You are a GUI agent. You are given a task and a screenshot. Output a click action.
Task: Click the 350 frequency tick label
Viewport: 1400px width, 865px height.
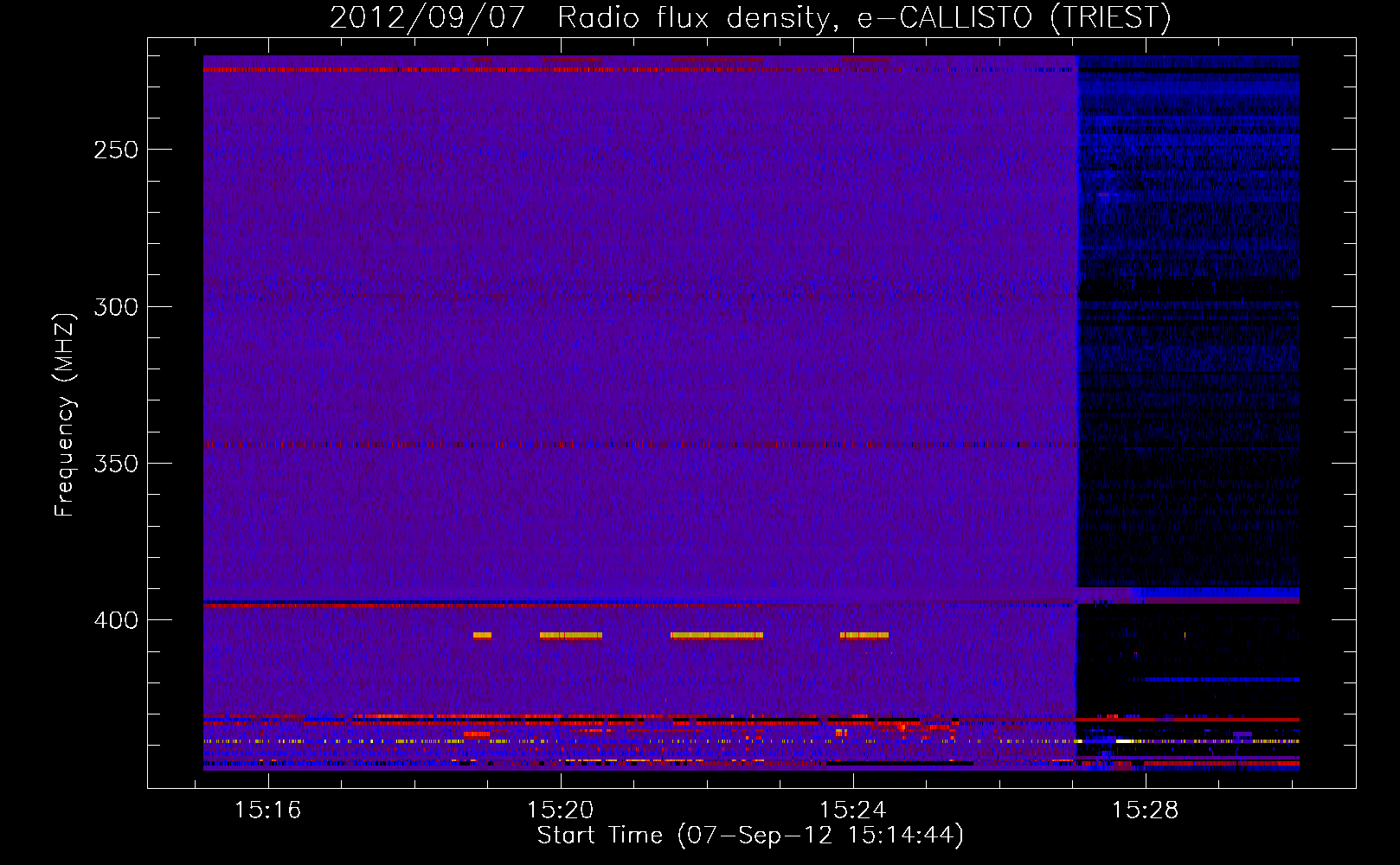click(116, 464)
